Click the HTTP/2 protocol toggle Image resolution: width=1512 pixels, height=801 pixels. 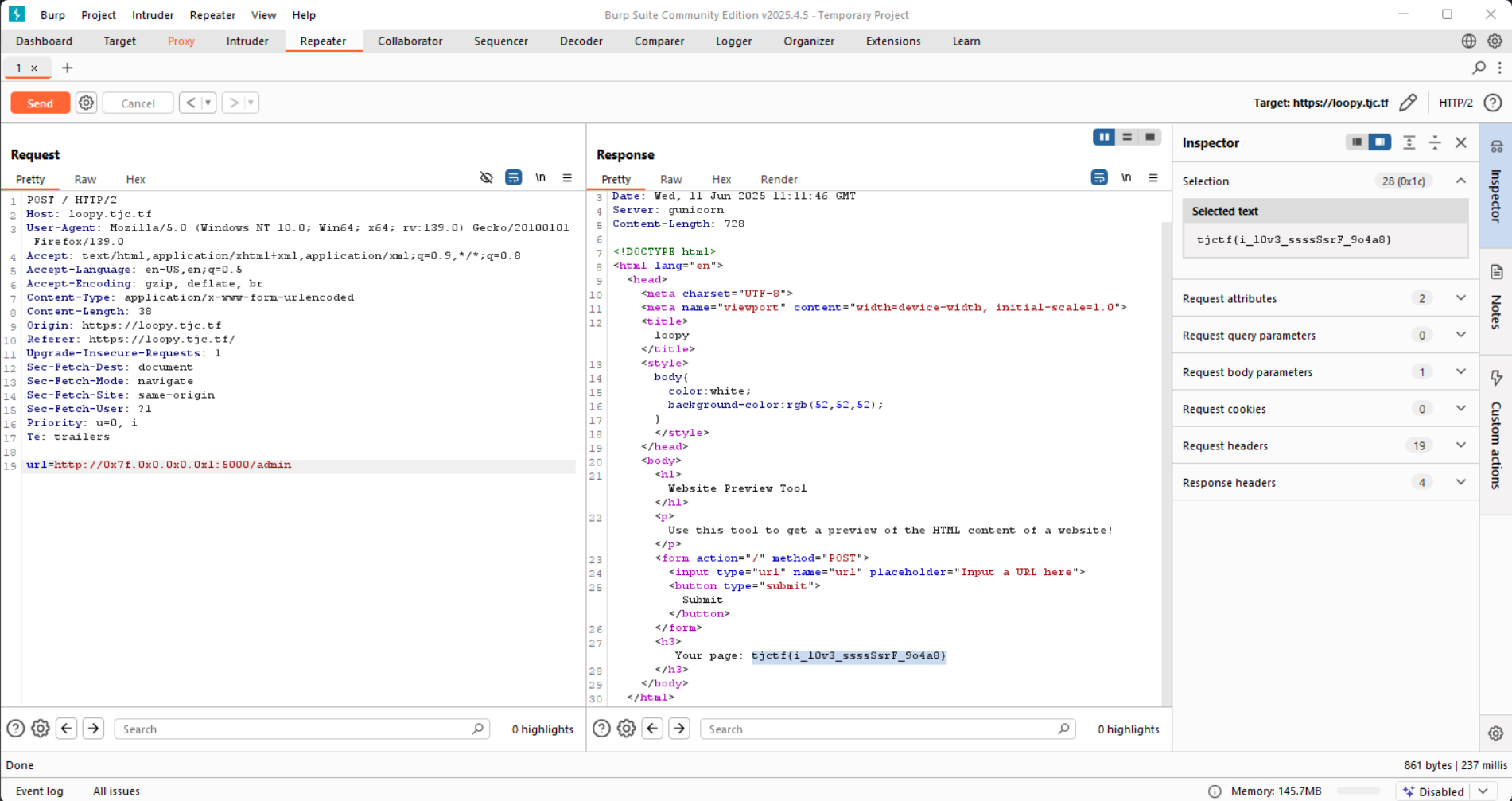tap(1456, 103)
